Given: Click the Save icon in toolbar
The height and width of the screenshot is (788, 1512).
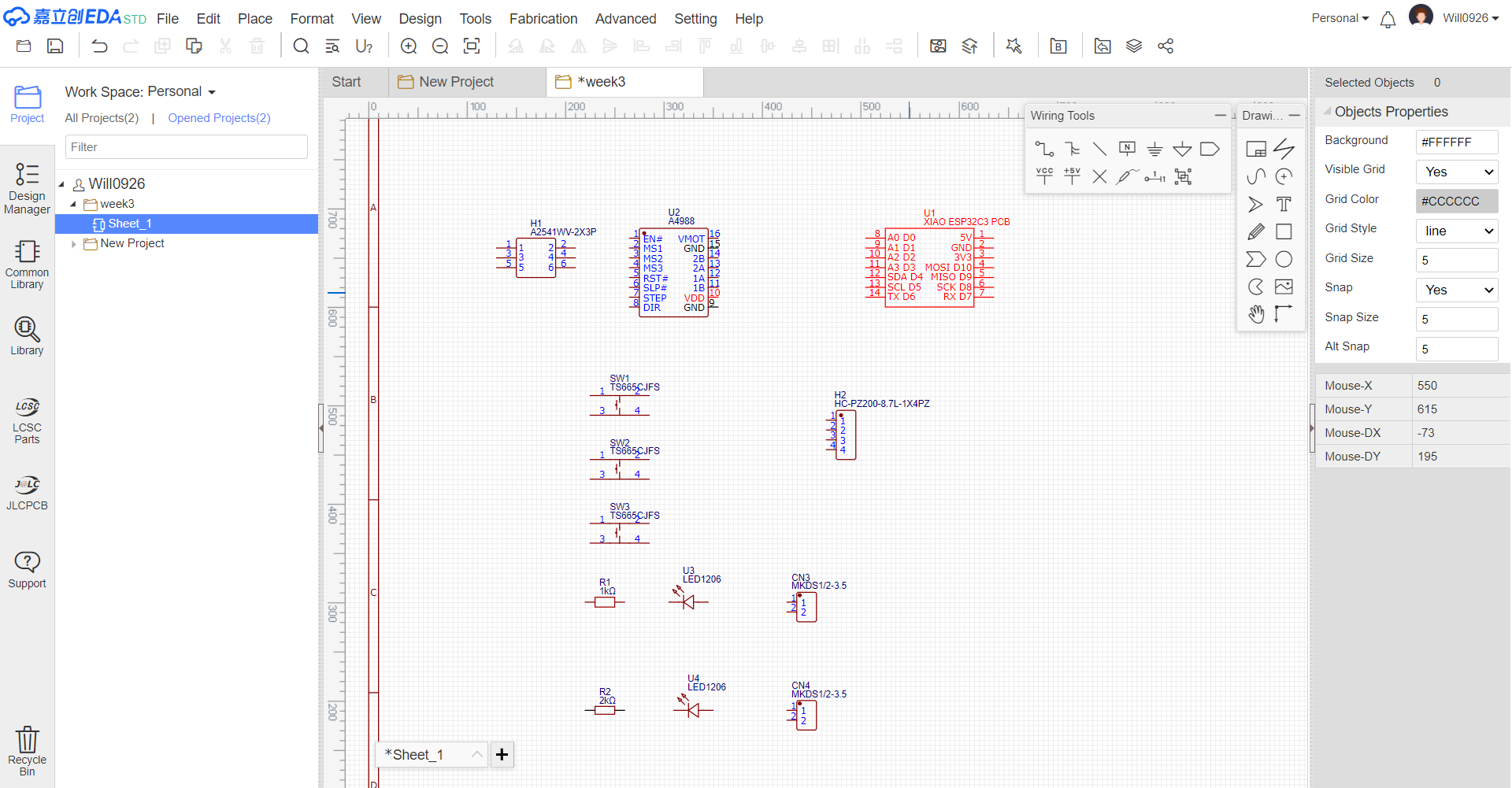Looking at the screenshot, I should click(55, 46).
